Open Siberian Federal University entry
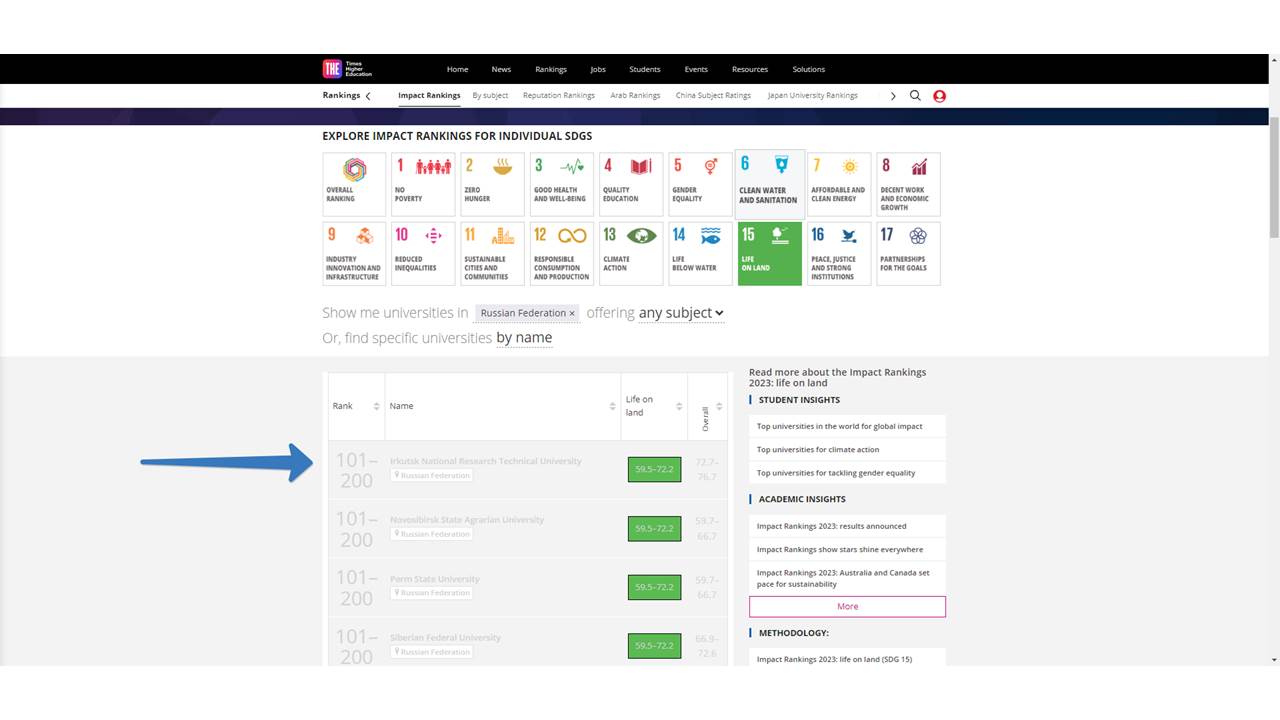The width and height of the screenshot is (1280, 720). point(446,638)
